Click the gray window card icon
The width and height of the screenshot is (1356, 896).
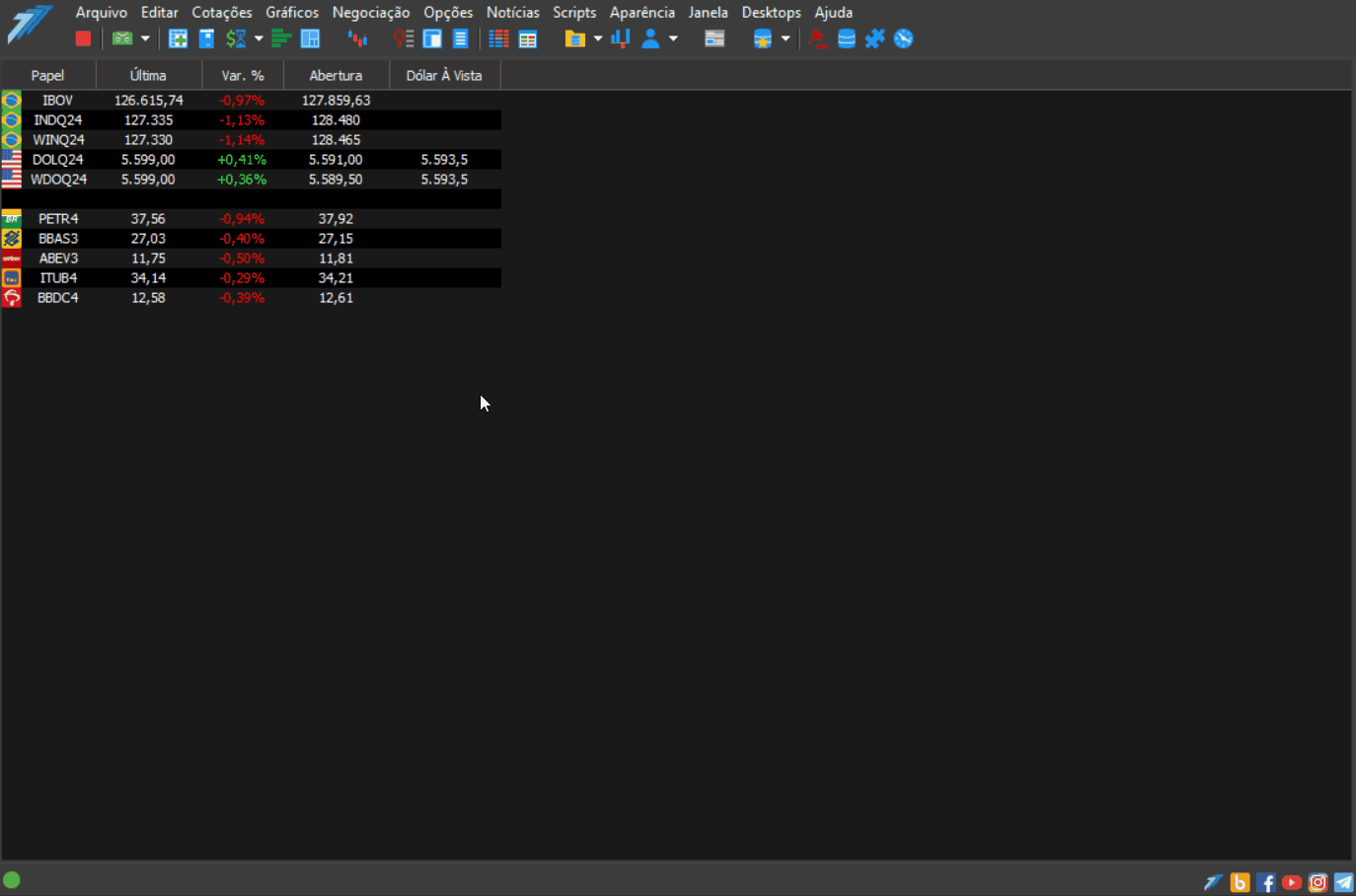point(715,38)
